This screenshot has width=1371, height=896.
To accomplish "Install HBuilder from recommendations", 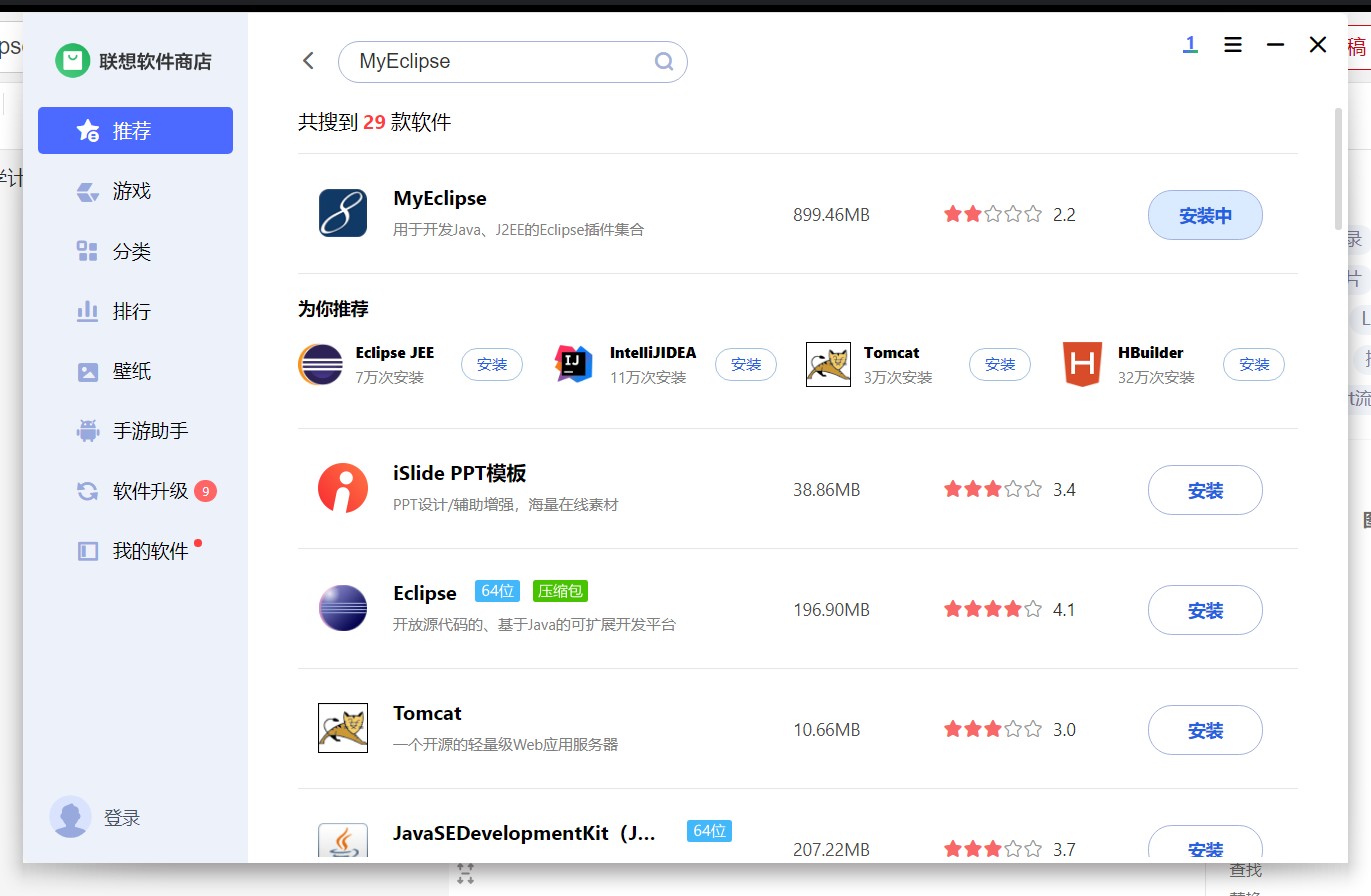I will click(1254, 365).
